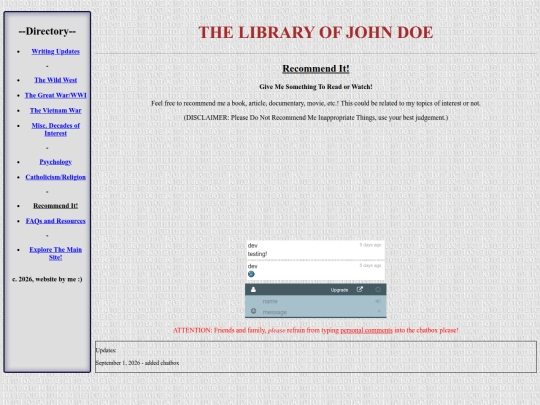540x405 pixels.
Task: Click the globe emoji in dev's message
Action: (x=251, y=274)
